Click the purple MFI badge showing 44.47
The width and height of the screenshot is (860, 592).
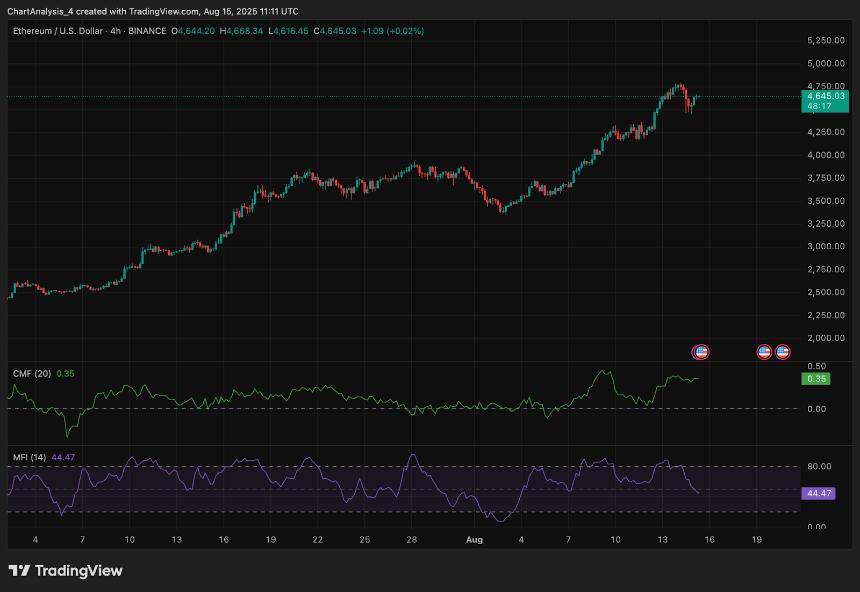tap(820, 493)
